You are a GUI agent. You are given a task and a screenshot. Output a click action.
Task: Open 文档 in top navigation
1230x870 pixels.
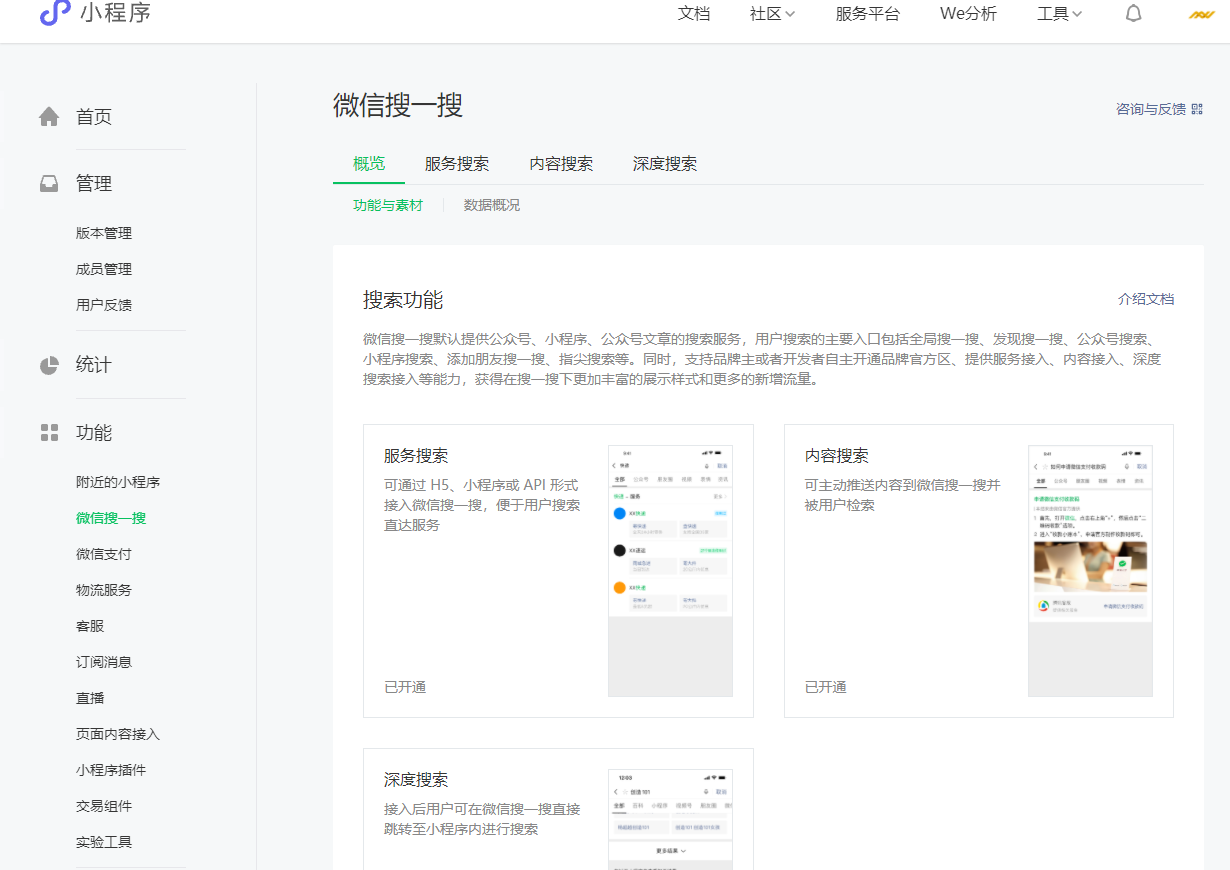(694, 14)
